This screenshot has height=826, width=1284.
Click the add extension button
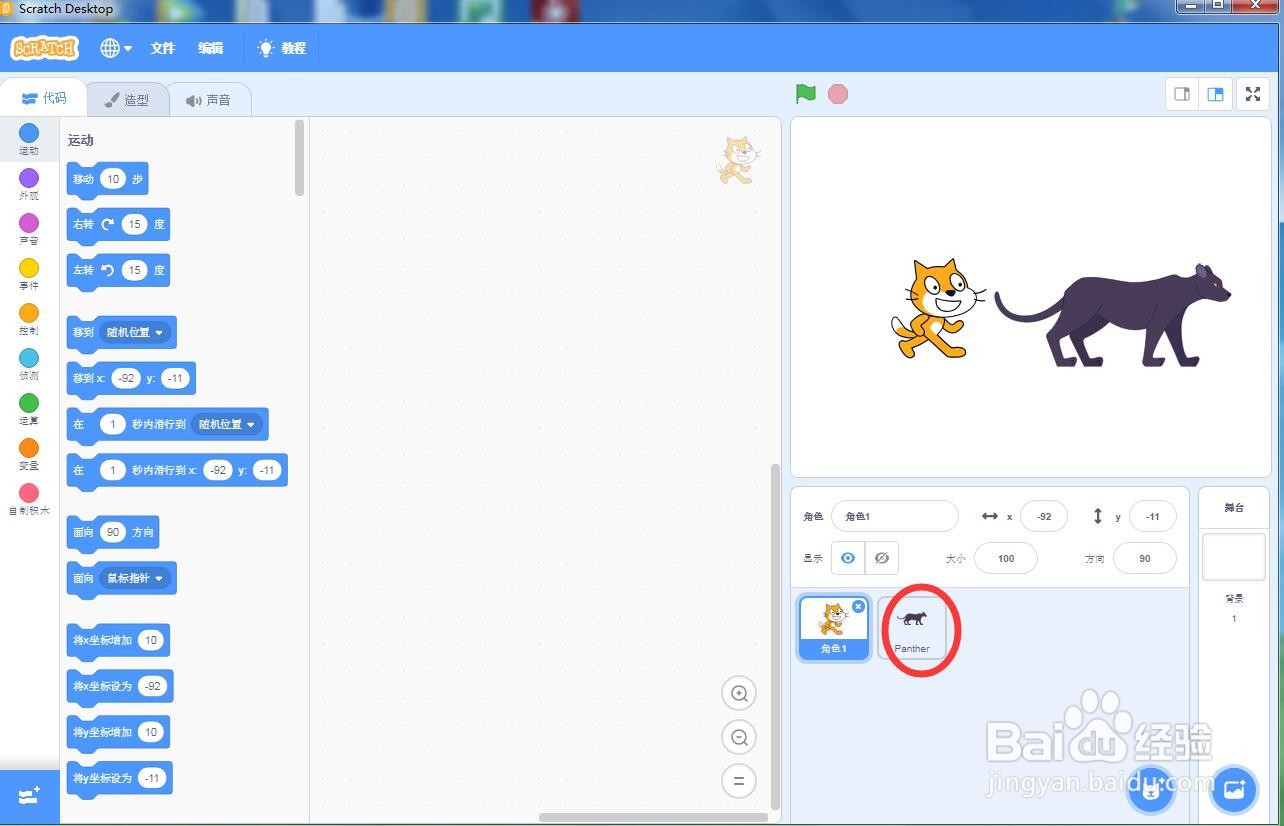[29, 796]
